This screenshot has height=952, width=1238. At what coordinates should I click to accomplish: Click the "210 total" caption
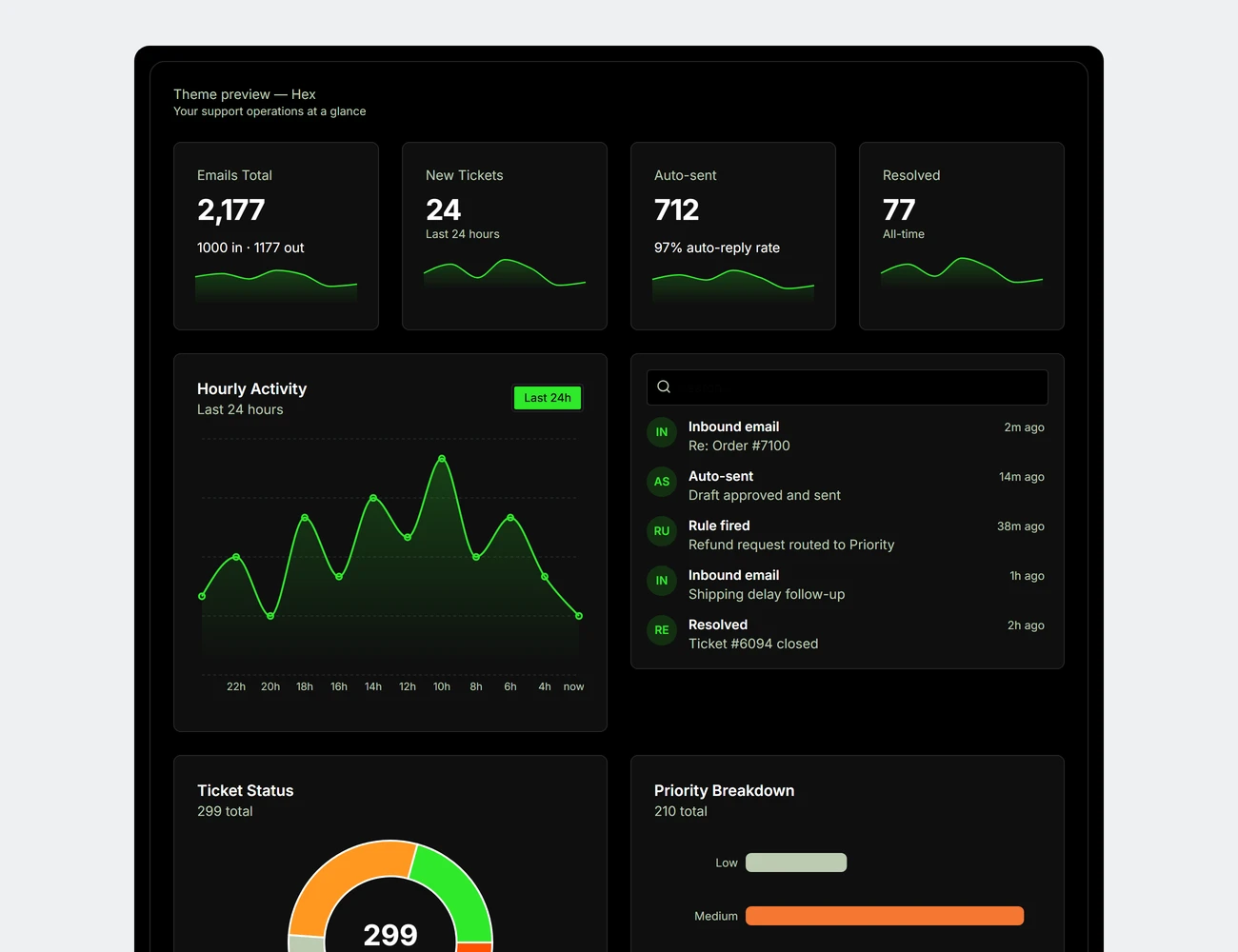pyautogui.click(x=681, y=811)
